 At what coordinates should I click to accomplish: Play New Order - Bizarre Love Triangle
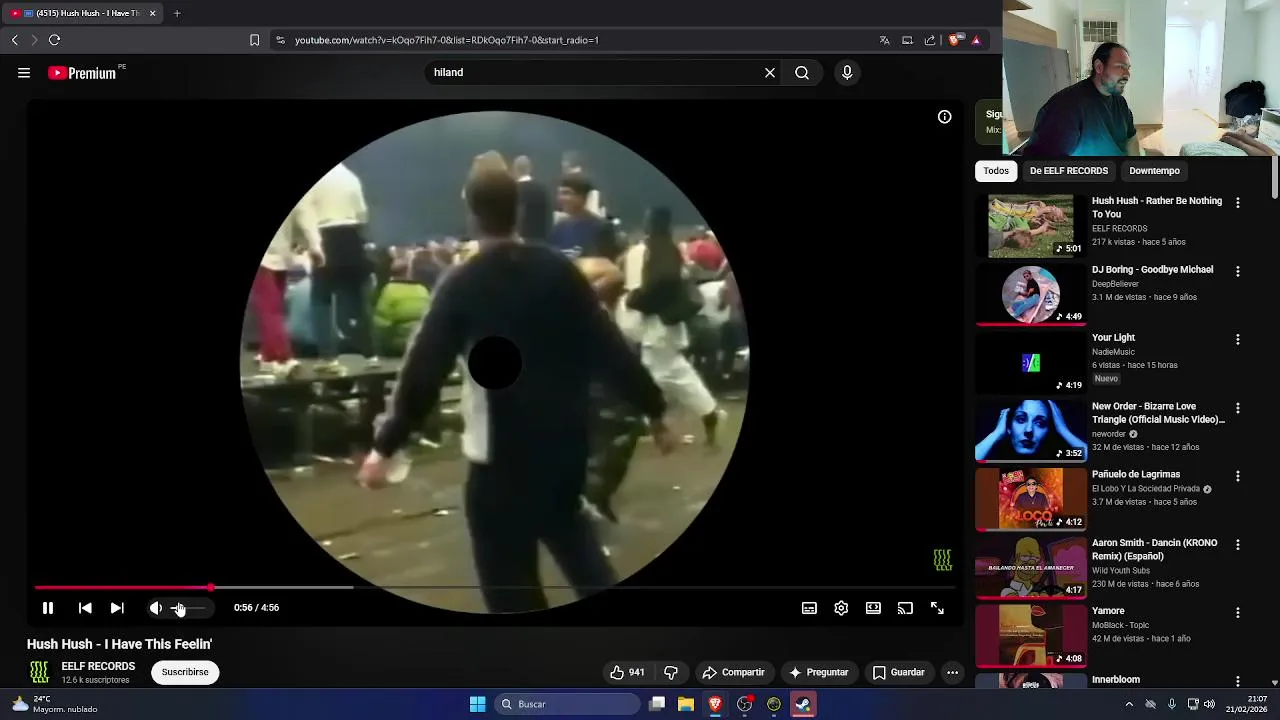click(x=1031, y=431)
